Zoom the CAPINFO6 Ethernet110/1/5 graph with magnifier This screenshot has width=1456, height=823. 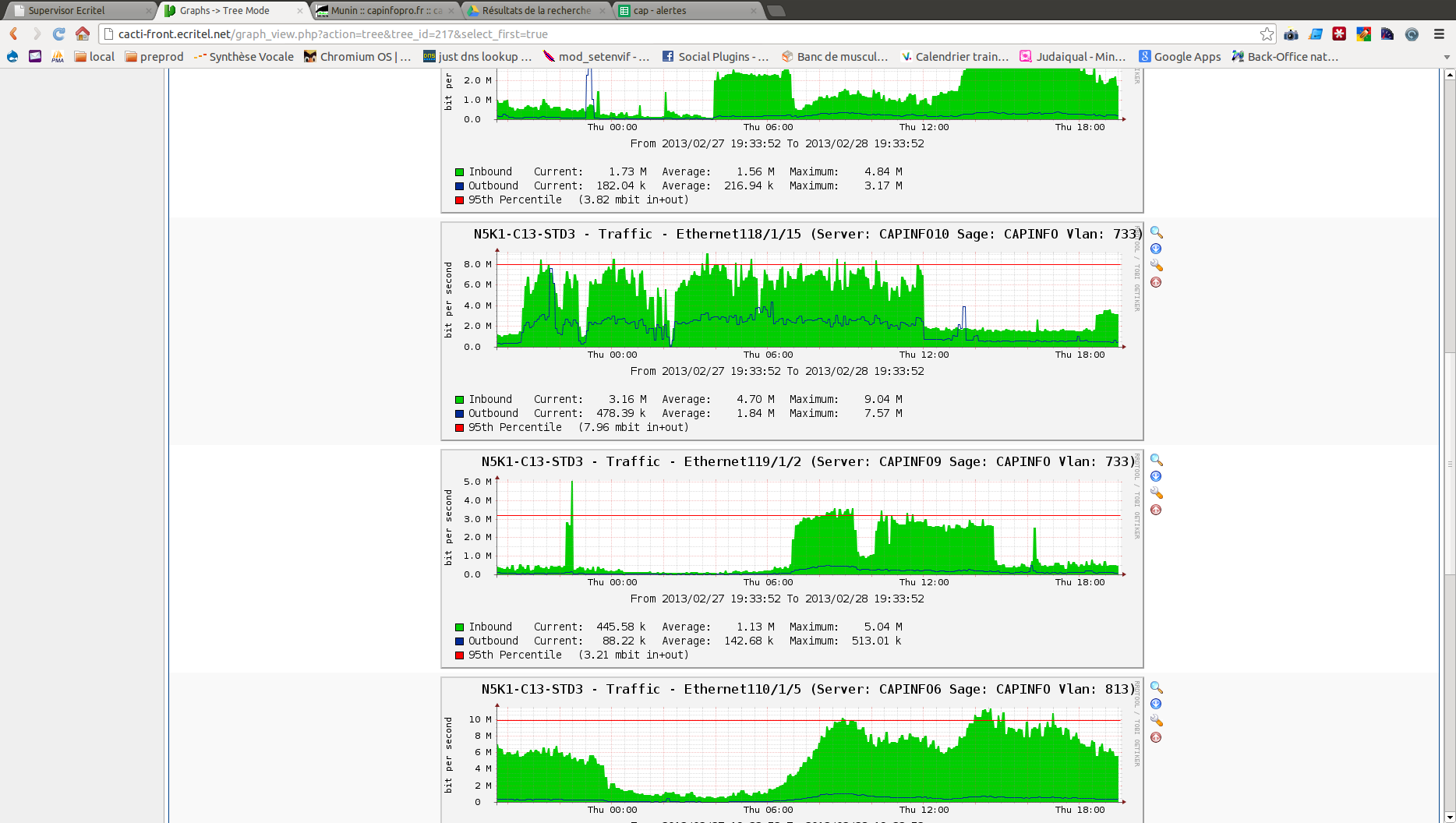click(x=1156, y=687)
